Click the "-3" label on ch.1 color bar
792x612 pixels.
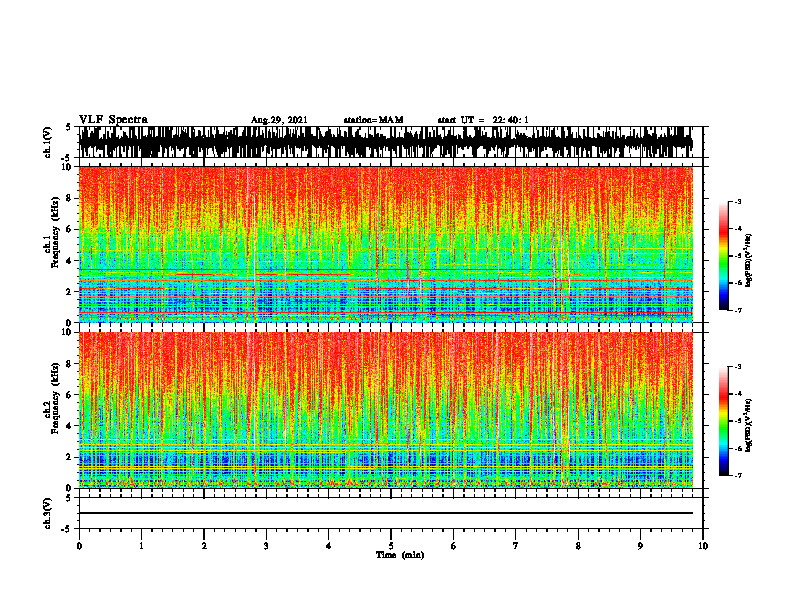(738, 202)
